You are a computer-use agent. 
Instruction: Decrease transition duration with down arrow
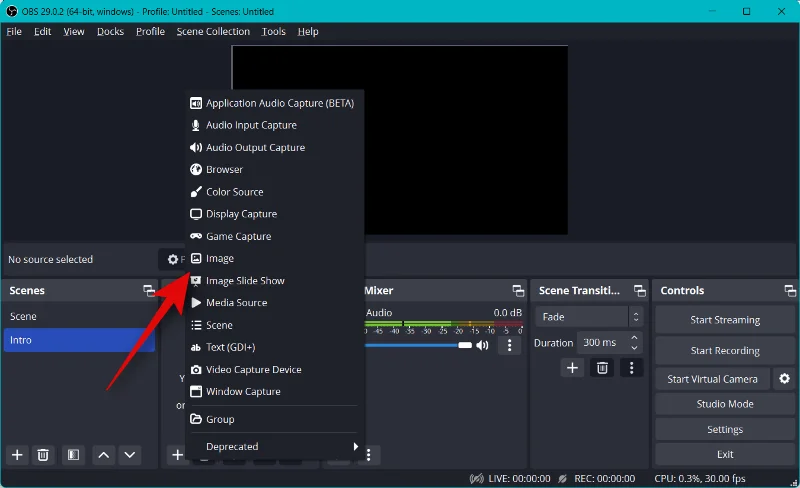point(634,348)
